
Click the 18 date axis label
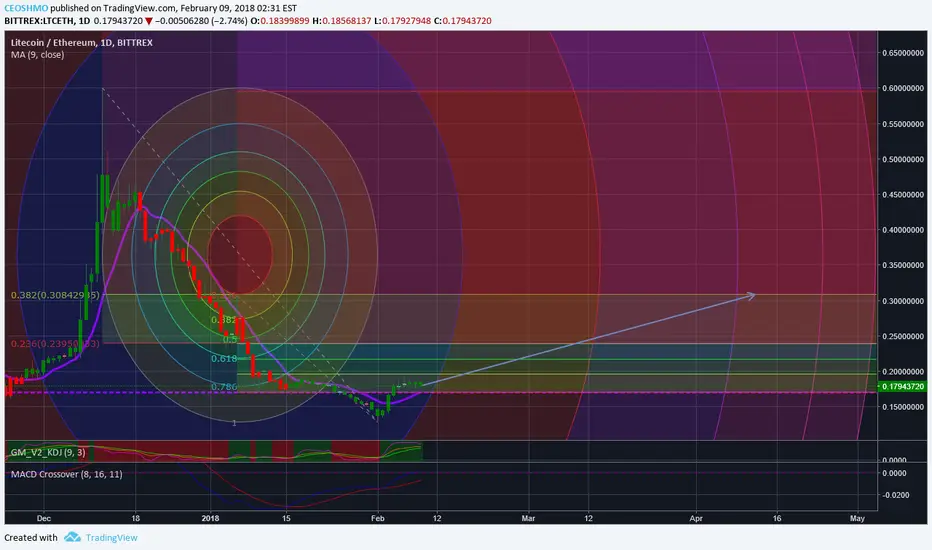pos(136,518)
